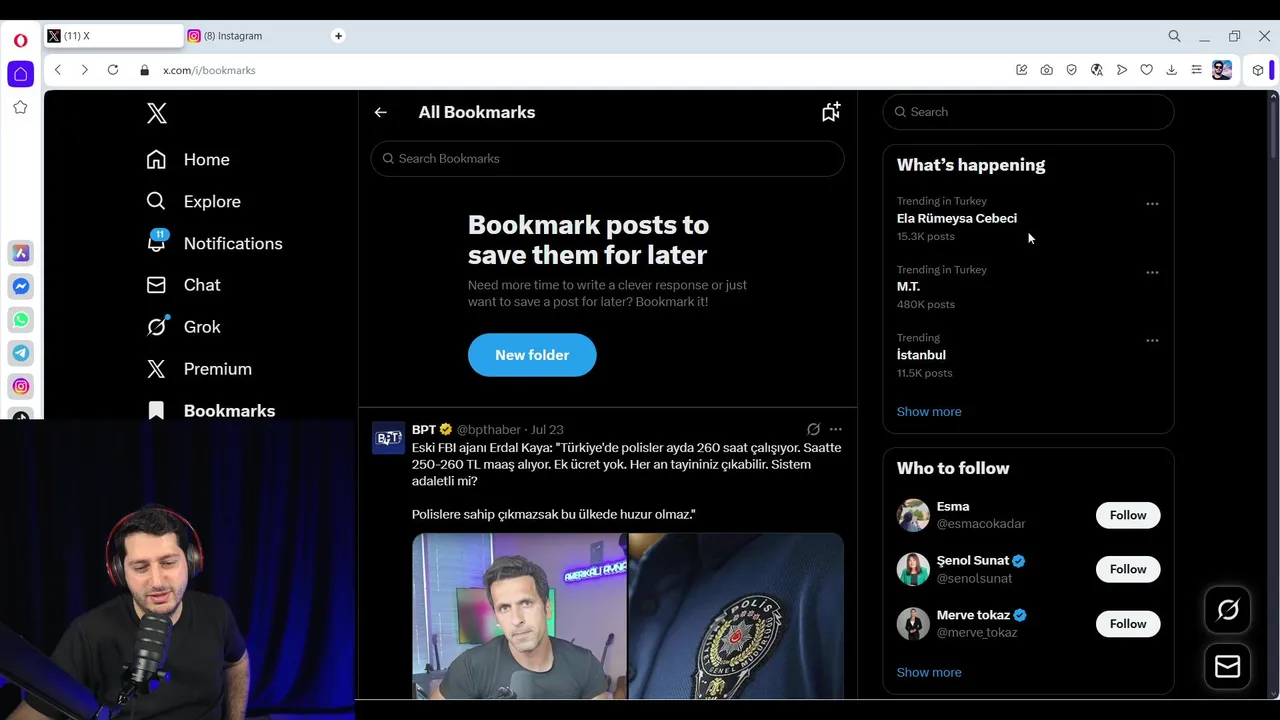Screen dimensions: 1280x720
Task: Open Messenger from the Opera sidebar
Action: pos(20,286)
